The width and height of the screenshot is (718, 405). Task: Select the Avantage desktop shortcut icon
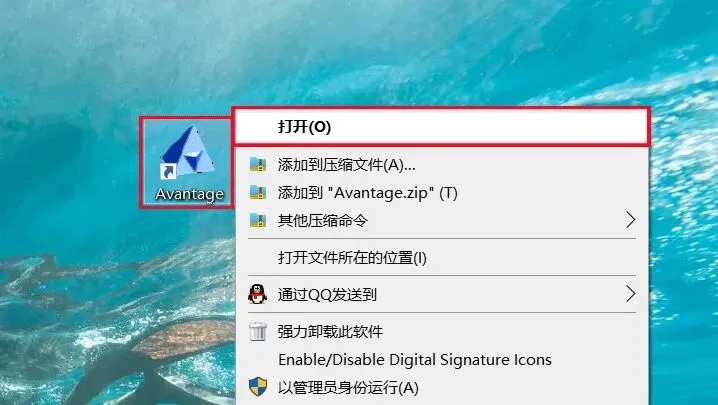click(x=188, y=150)
